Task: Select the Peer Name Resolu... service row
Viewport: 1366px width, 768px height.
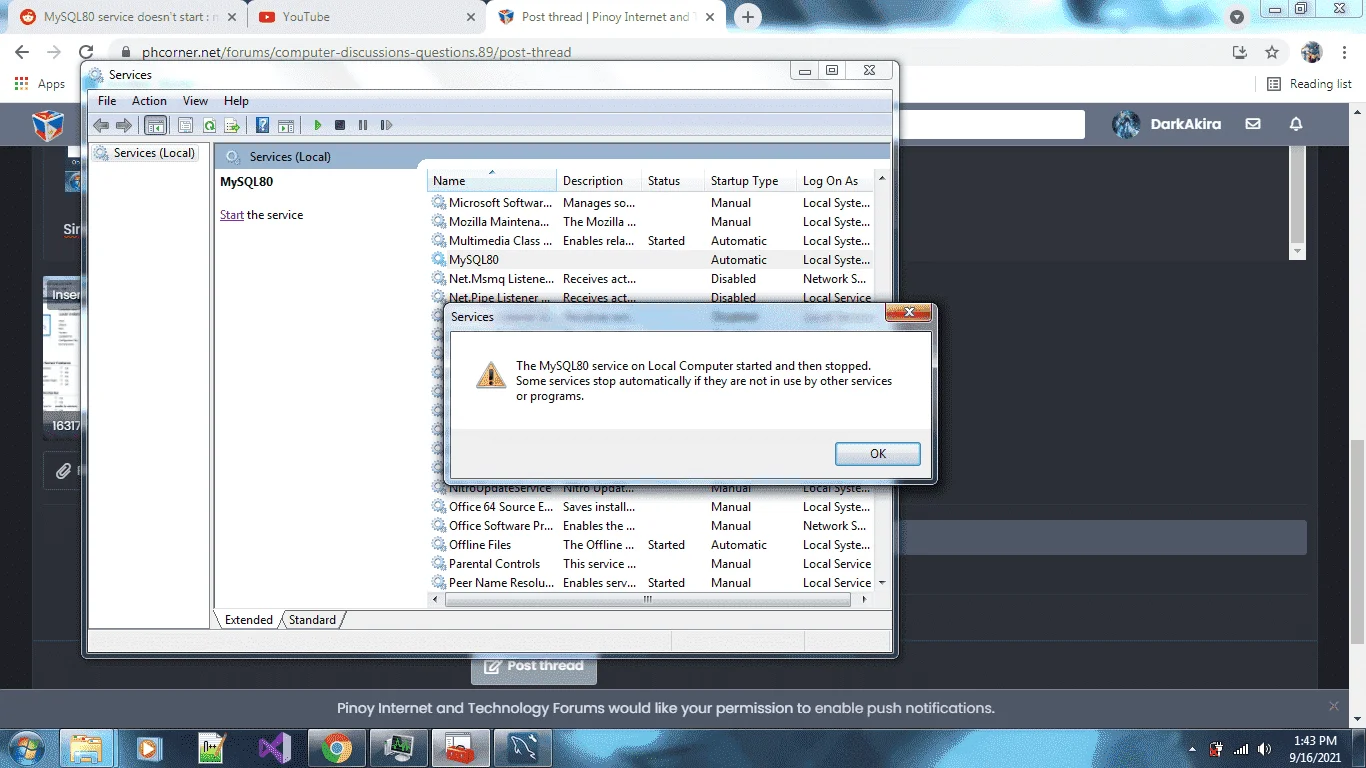Action: [651, 583]
